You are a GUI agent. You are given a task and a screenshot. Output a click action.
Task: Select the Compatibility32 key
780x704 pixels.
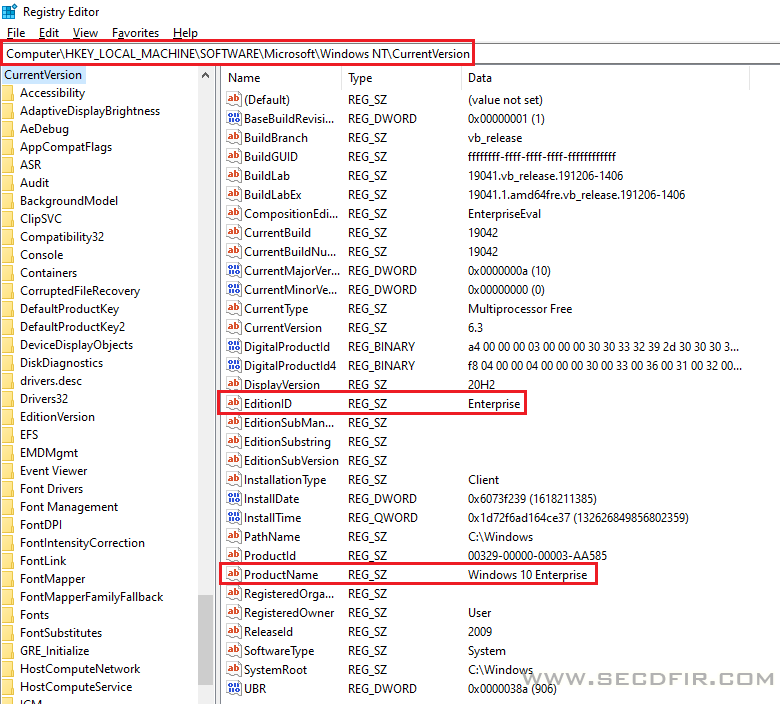click(62, 237)
